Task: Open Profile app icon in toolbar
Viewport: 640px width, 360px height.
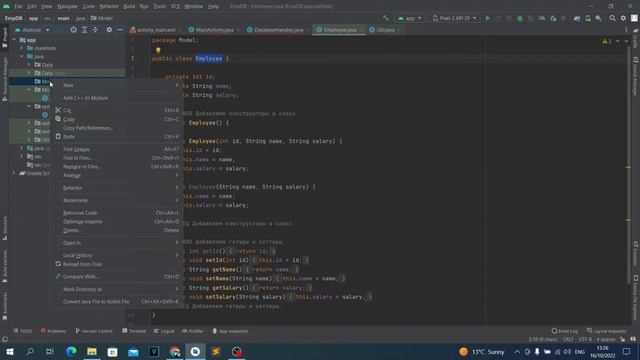Action: [542, 18]
